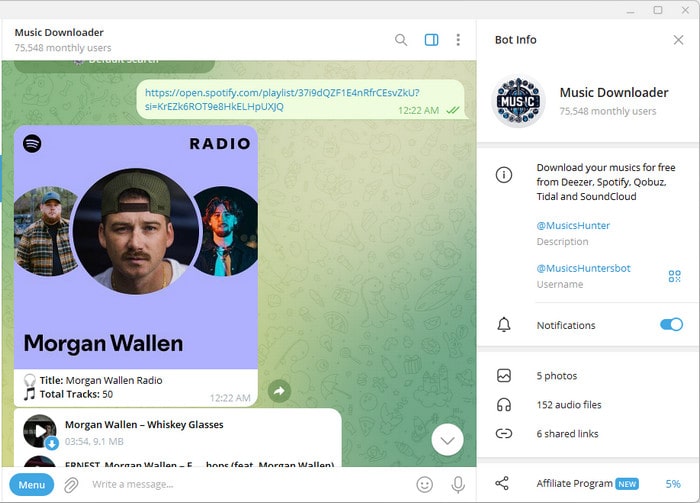
Task: Open the three-dot chat options menu
Action: [x=458, y=40]
